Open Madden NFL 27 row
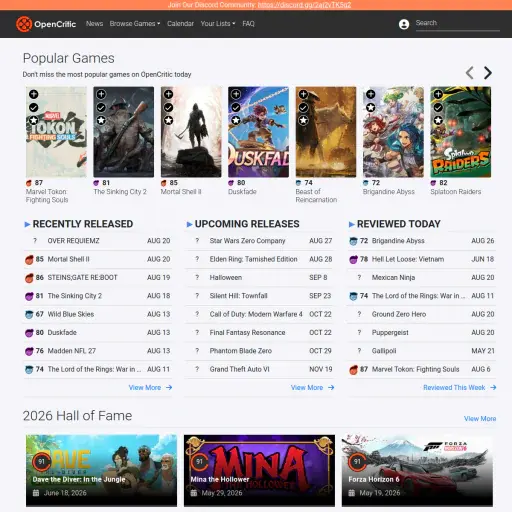The image size is (512, 512). point(98,351)
